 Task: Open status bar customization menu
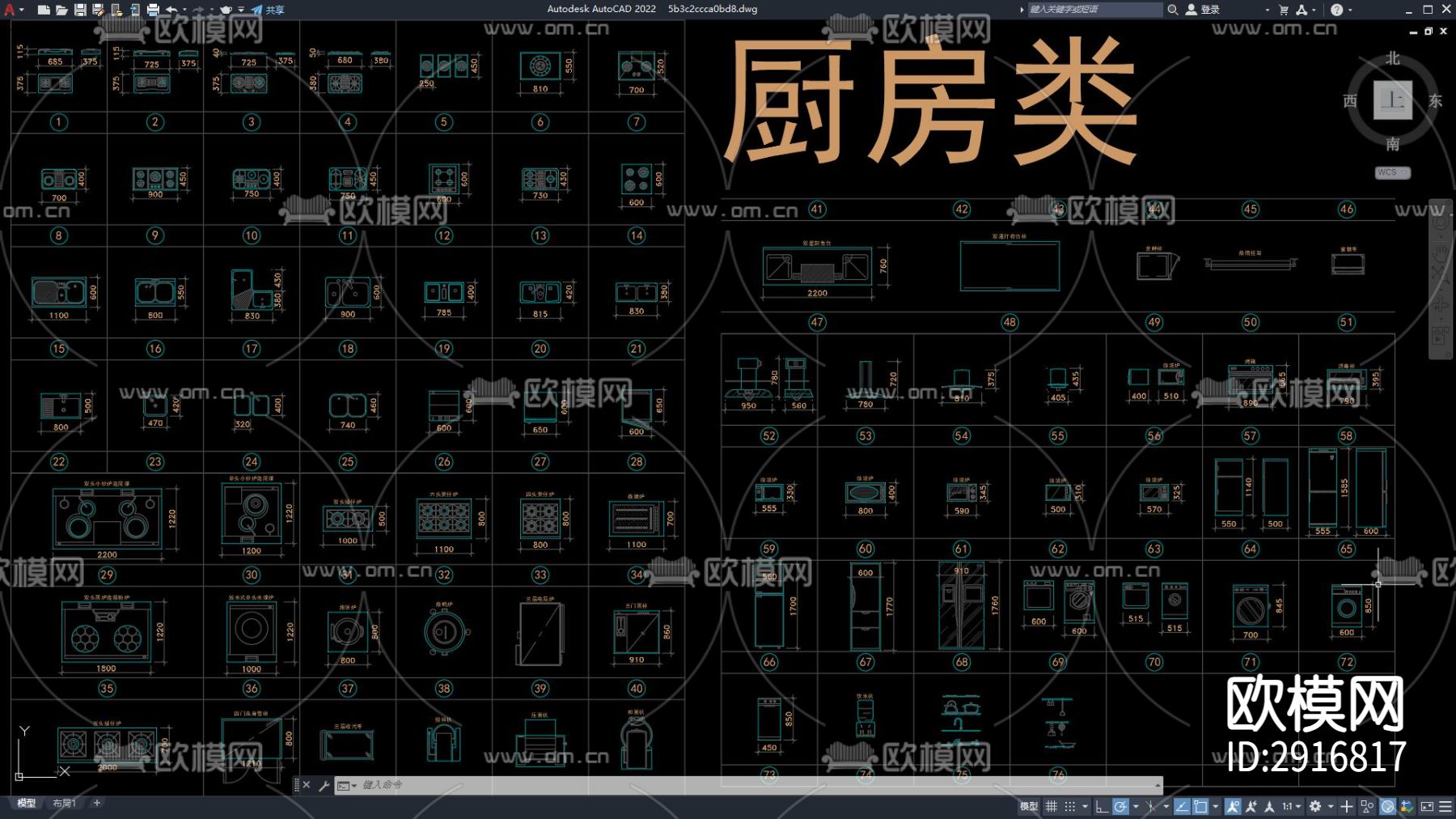[1445, 806]
